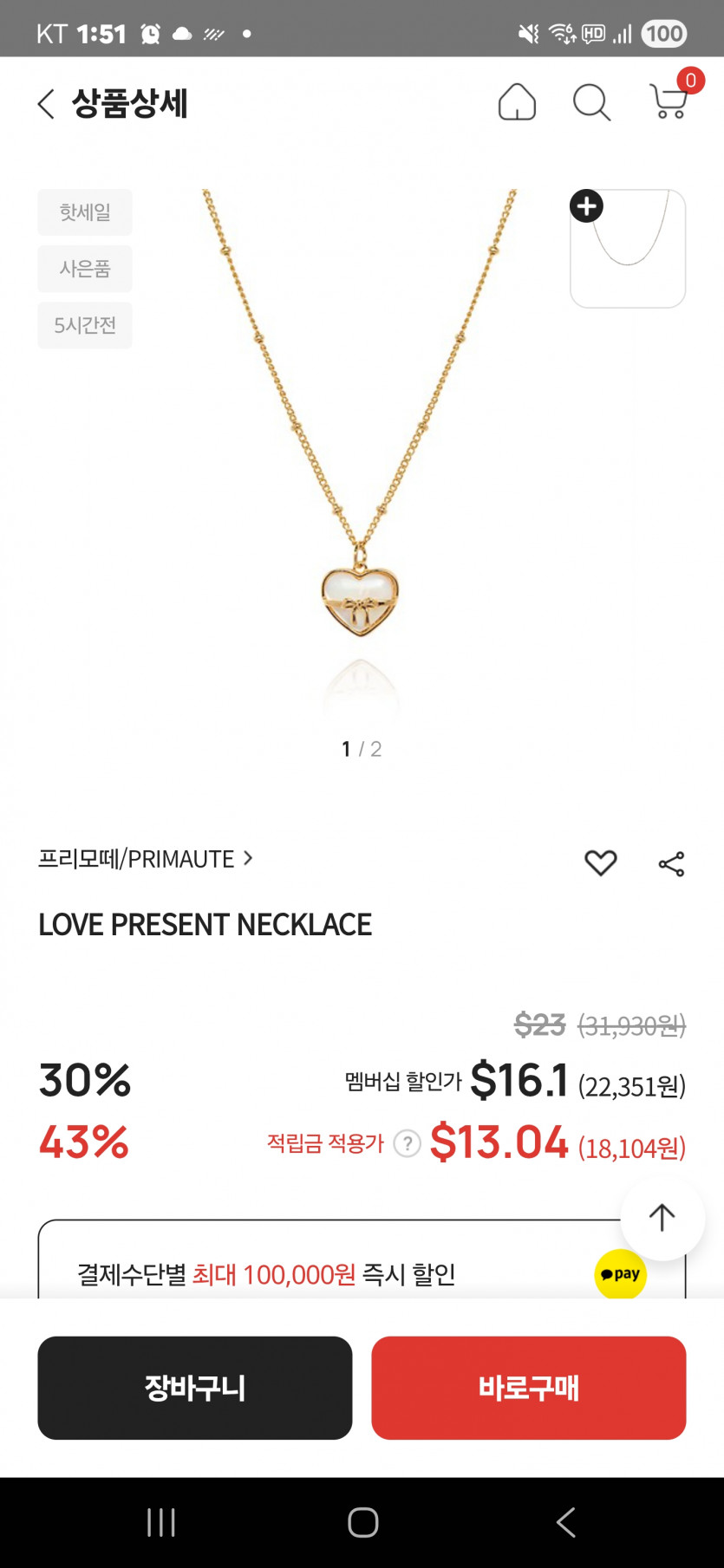Tap the question mark help icon
This screenshot has height=1568, width=724.
(407, 1143)
